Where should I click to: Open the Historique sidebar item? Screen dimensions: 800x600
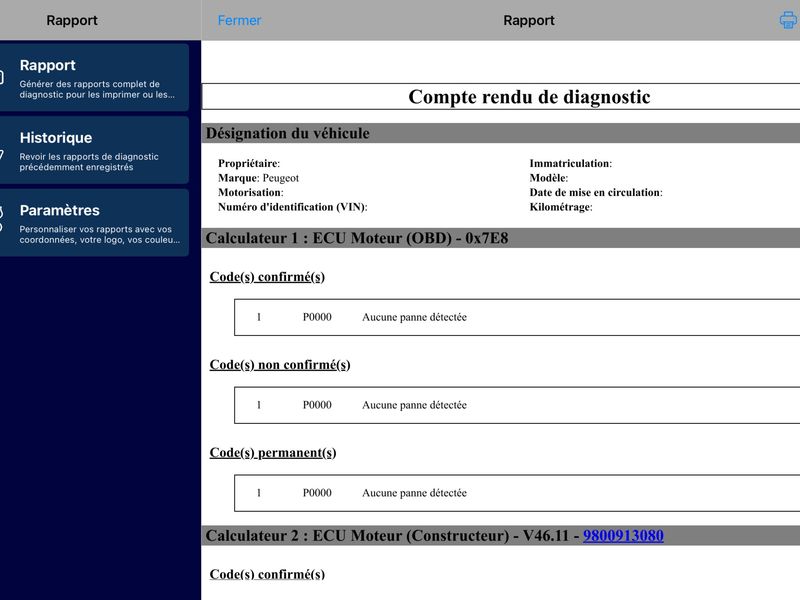[x=94, y=150]
